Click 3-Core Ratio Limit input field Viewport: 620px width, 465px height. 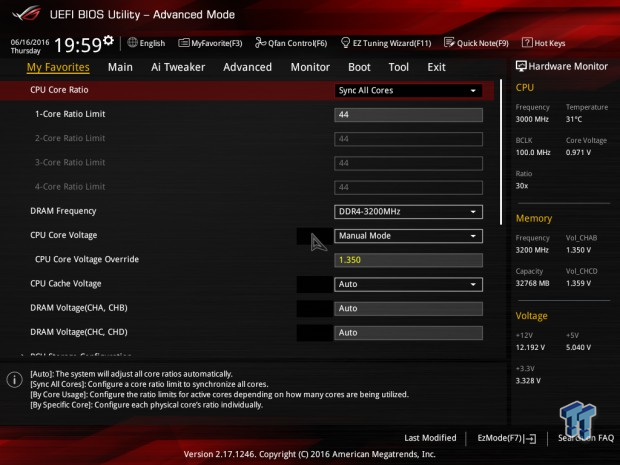[408, 163]
